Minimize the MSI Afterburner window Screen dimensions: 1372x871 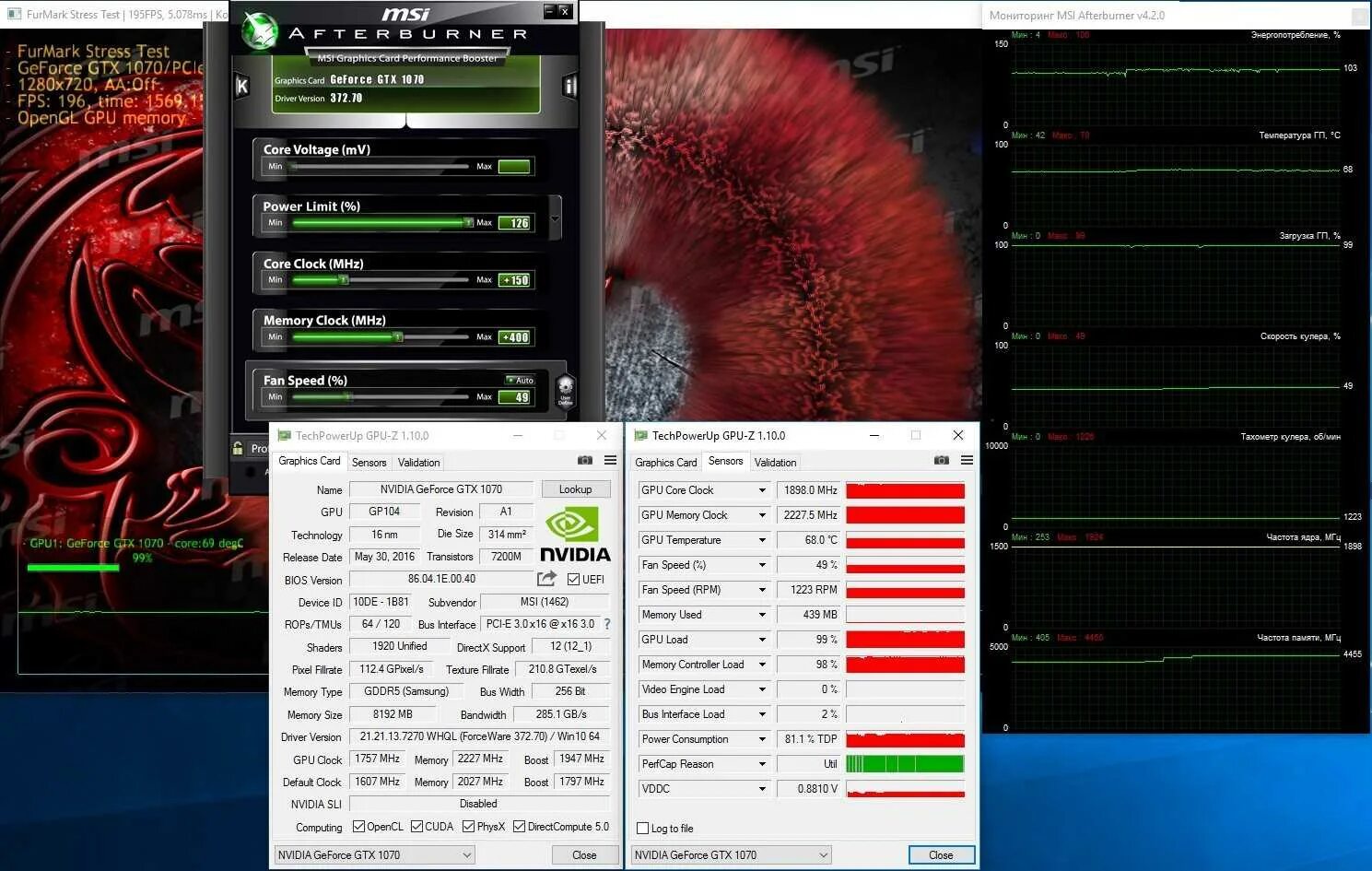[x=549, y=11]
